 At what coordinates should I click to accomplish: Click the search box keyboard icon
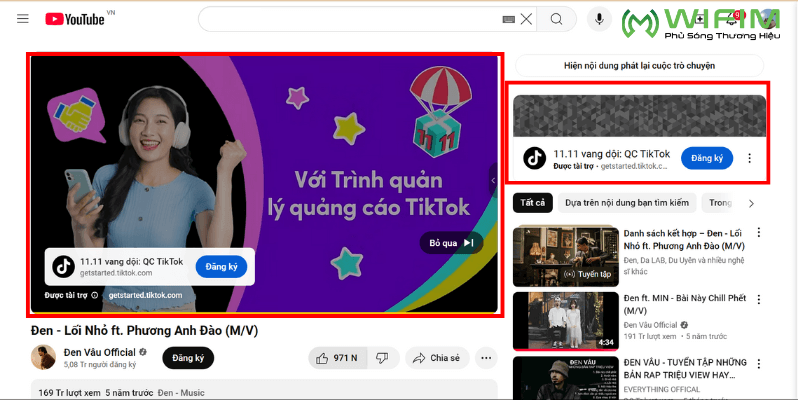[508, 19]
